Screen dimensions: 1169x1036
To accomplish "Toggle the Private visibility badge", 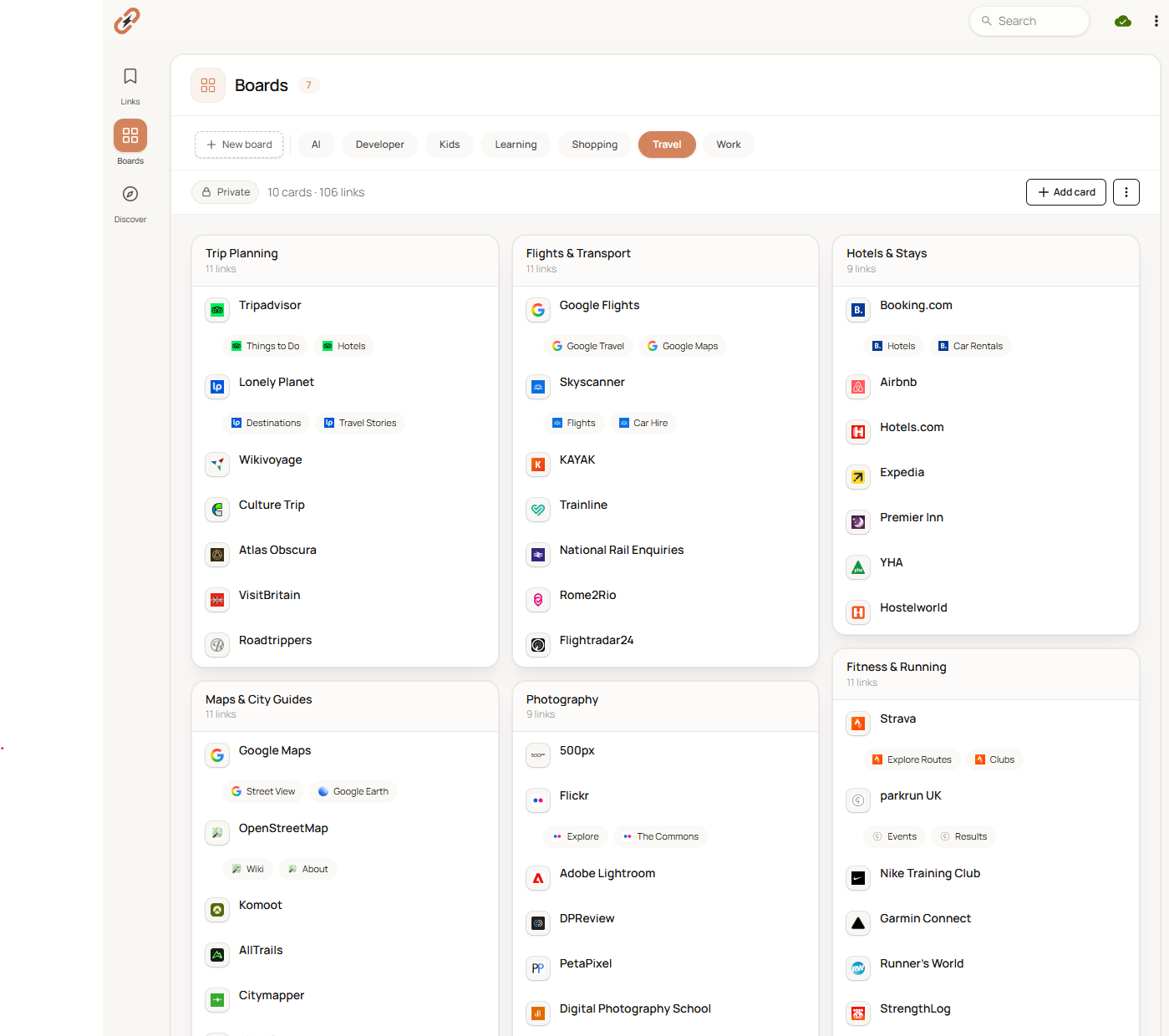I will (226, 192).
